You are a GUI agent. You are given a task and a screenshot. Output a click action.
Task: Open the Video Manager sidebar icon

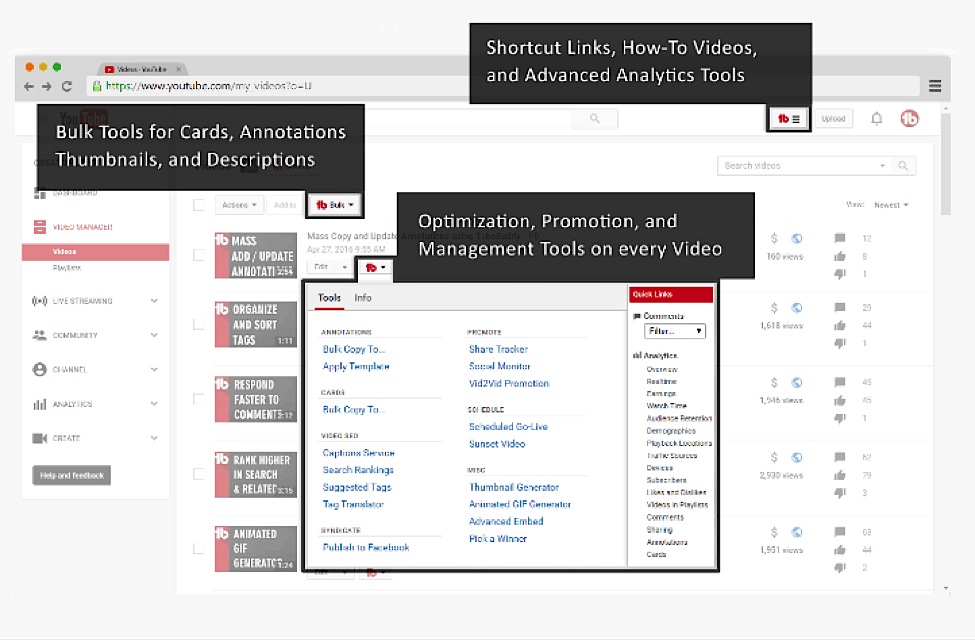tap(40, 227)
